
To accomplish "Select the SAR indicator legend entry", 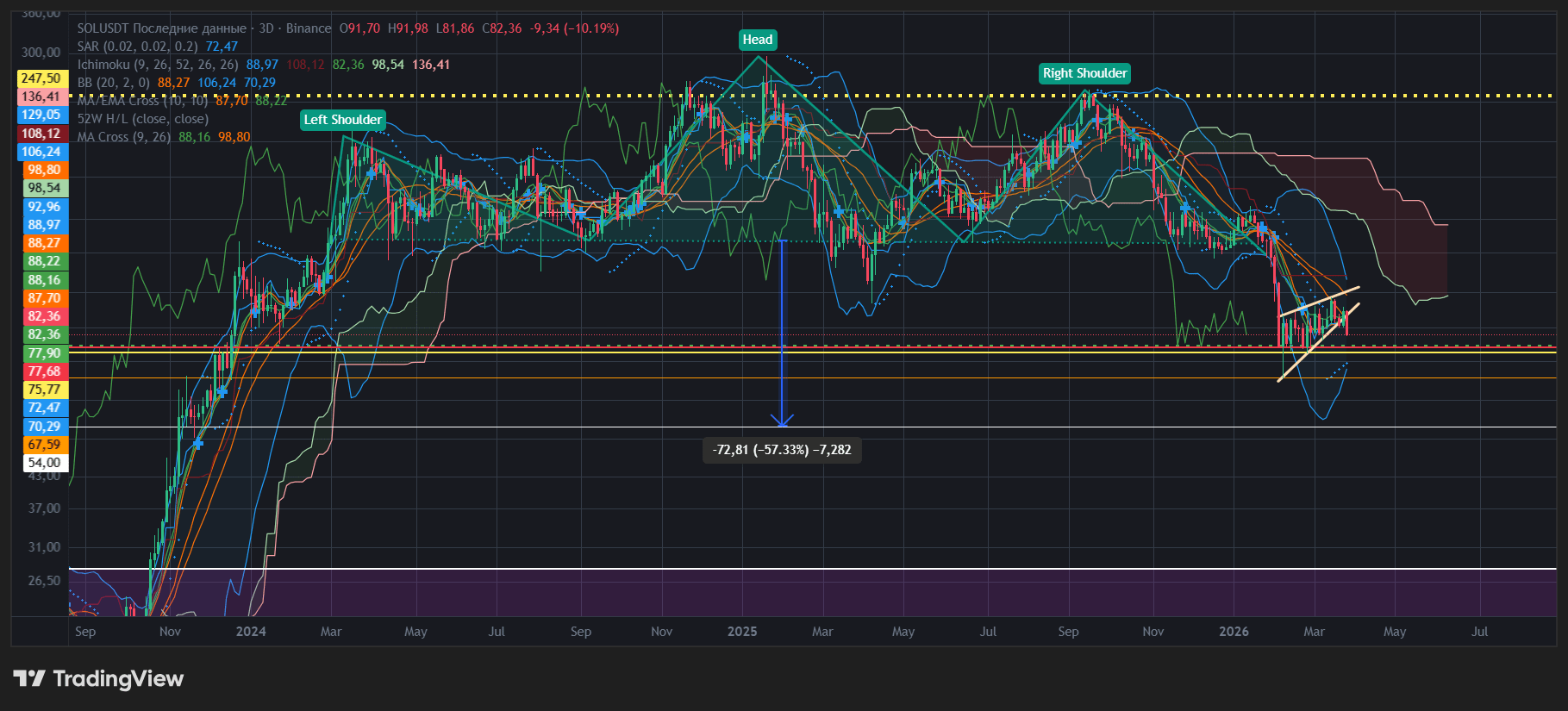I will (x=137, y=47).
